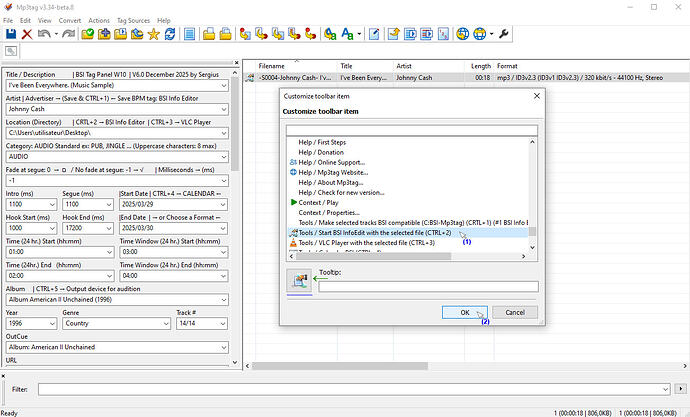Open the Tag Sources menu
This screenshot has width=690, height=417.
tap(133, 20)
